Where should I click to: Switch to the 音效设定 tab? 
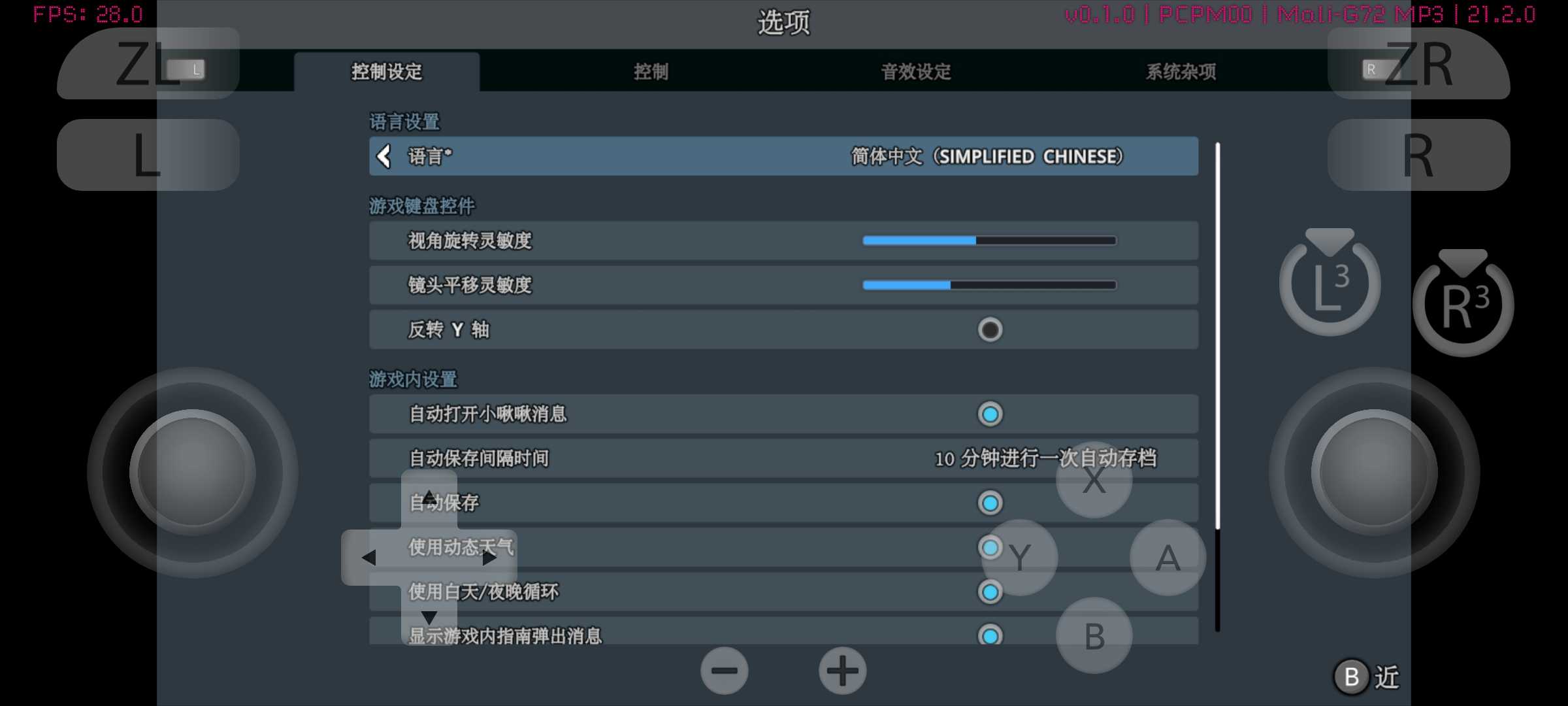tap(916, 71)
